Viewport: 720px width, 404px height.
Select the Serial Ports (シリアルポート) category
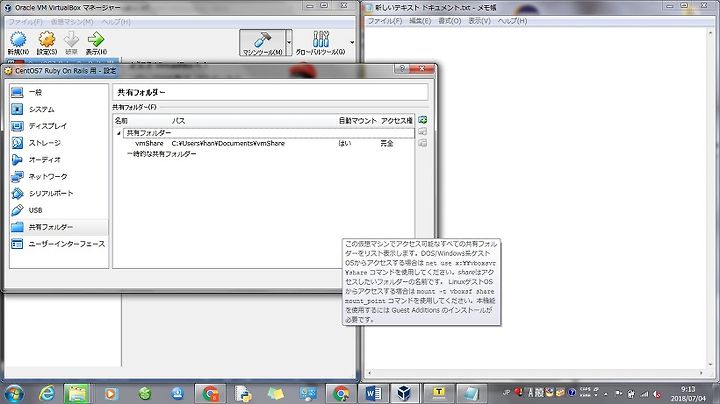coord(59,193)
